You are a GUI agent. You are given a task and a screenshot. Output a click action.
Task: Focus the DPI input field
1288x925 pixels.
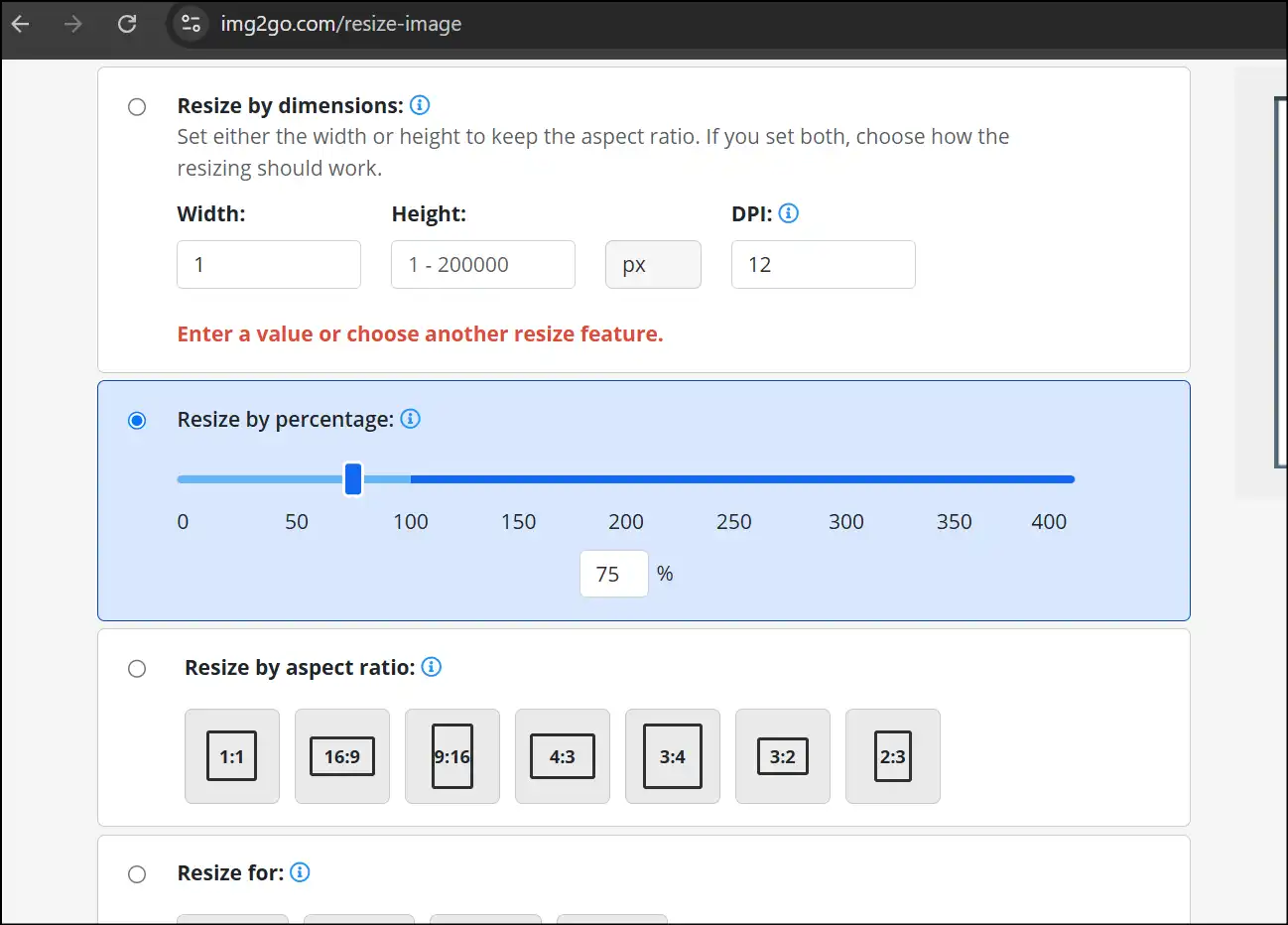click(824, 265)
